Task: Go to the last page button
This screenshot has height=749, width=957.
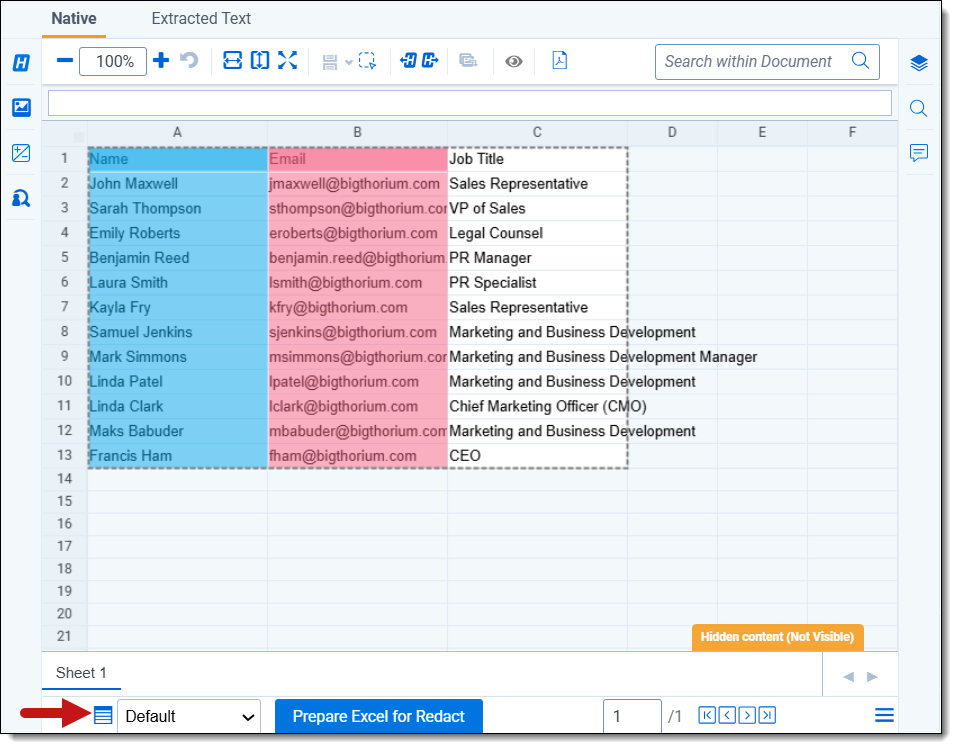Action: pos(767,716)
